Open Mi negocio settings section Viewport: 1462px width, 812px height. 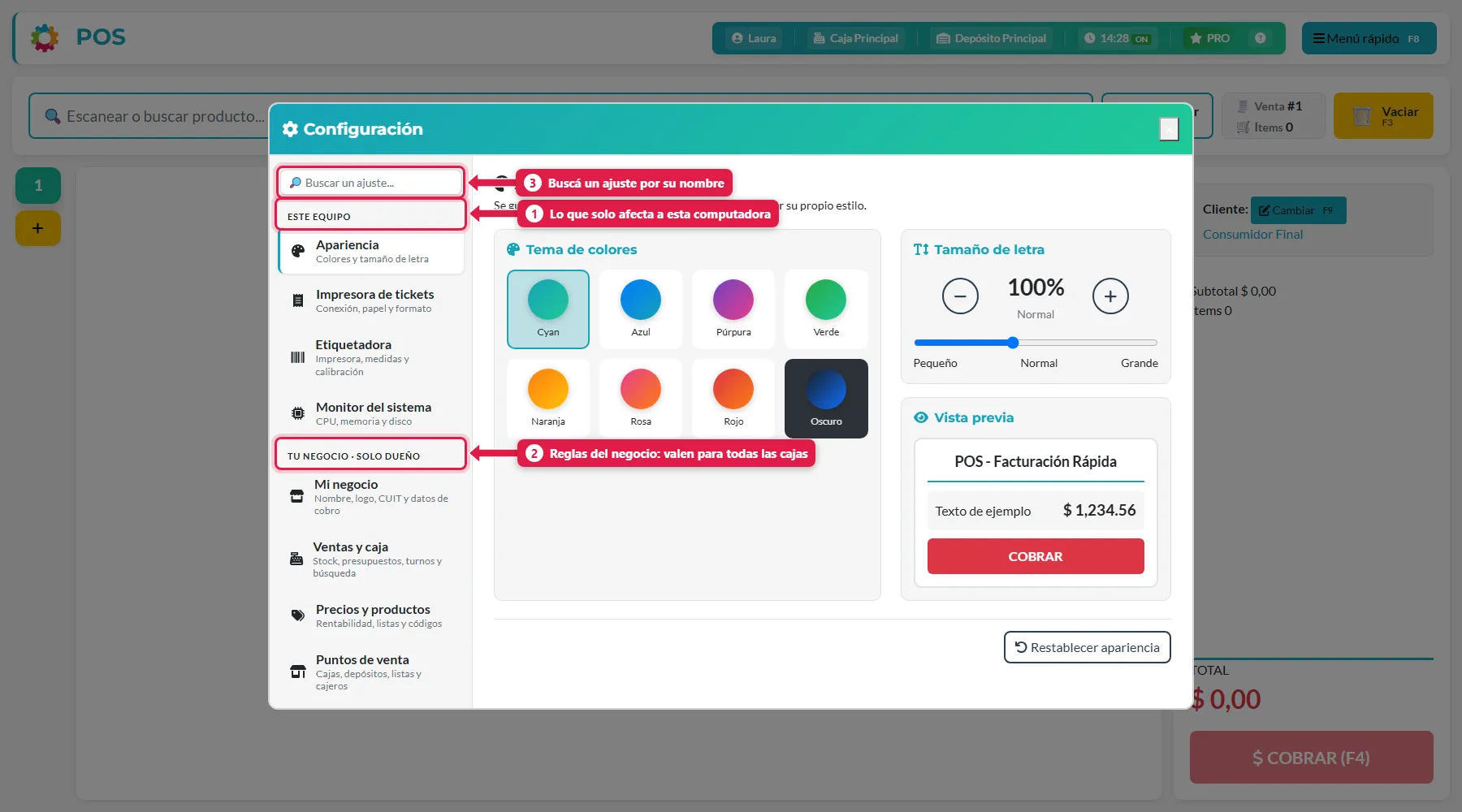point(371,497)
